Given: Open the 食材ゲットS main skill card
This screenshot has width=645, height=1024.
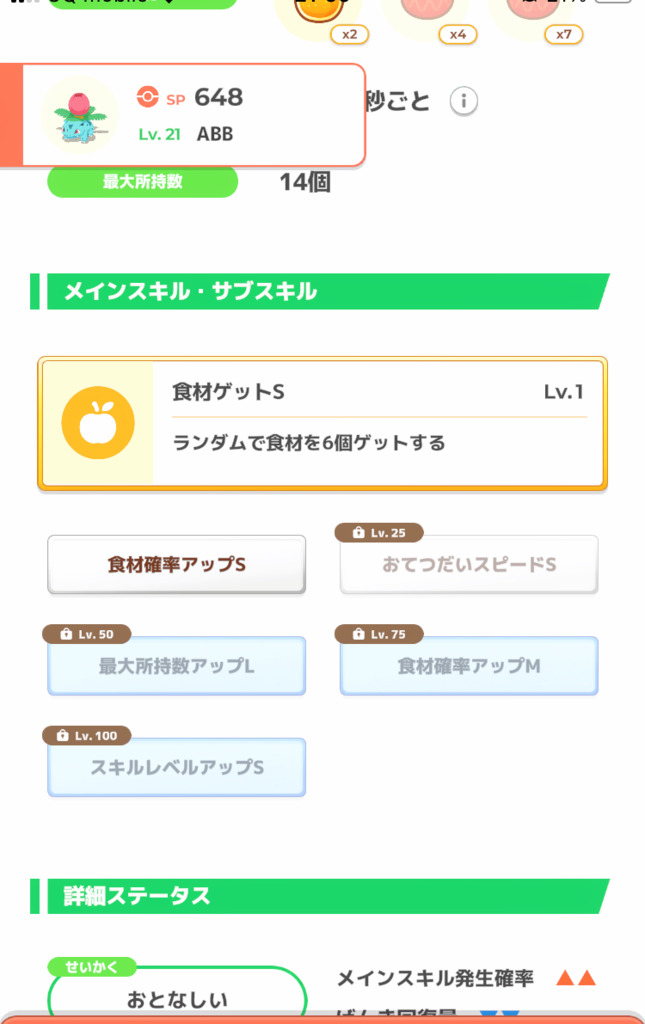Looking at the screenshot, I should (x=322, y=423).
